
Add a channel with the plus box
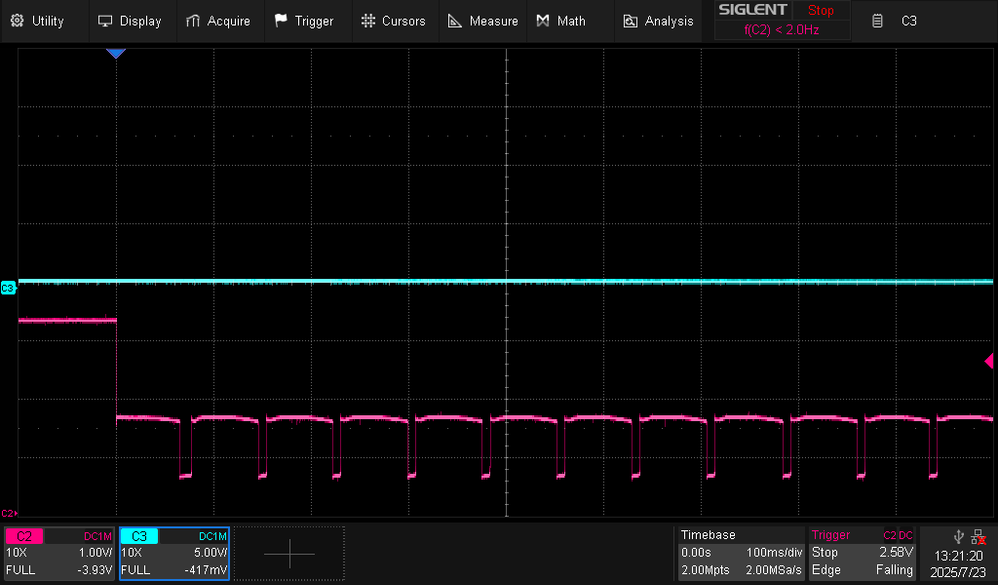[290, 553]
